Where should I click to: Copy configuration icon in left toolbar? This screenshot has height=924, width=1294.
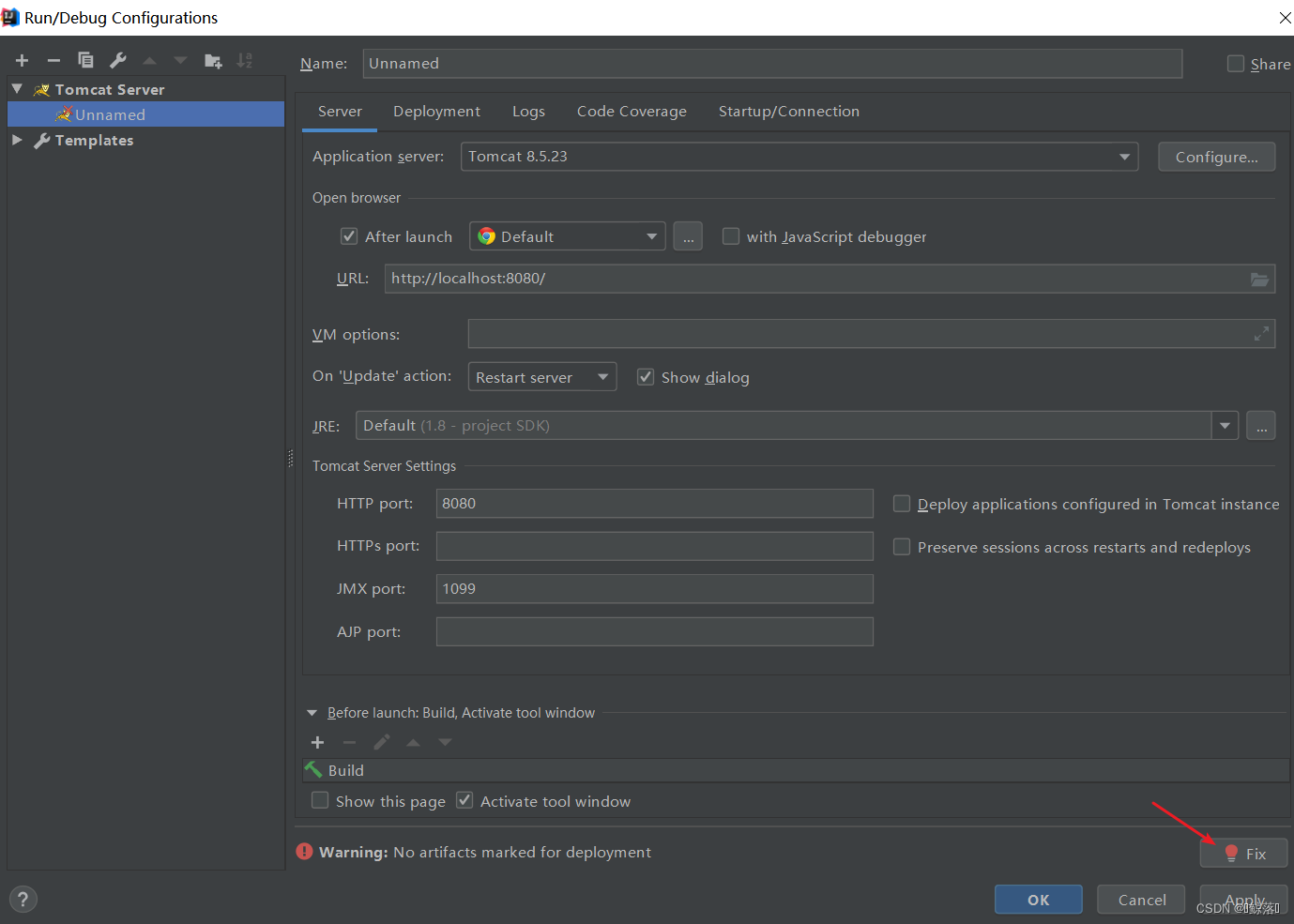[85, 60]
